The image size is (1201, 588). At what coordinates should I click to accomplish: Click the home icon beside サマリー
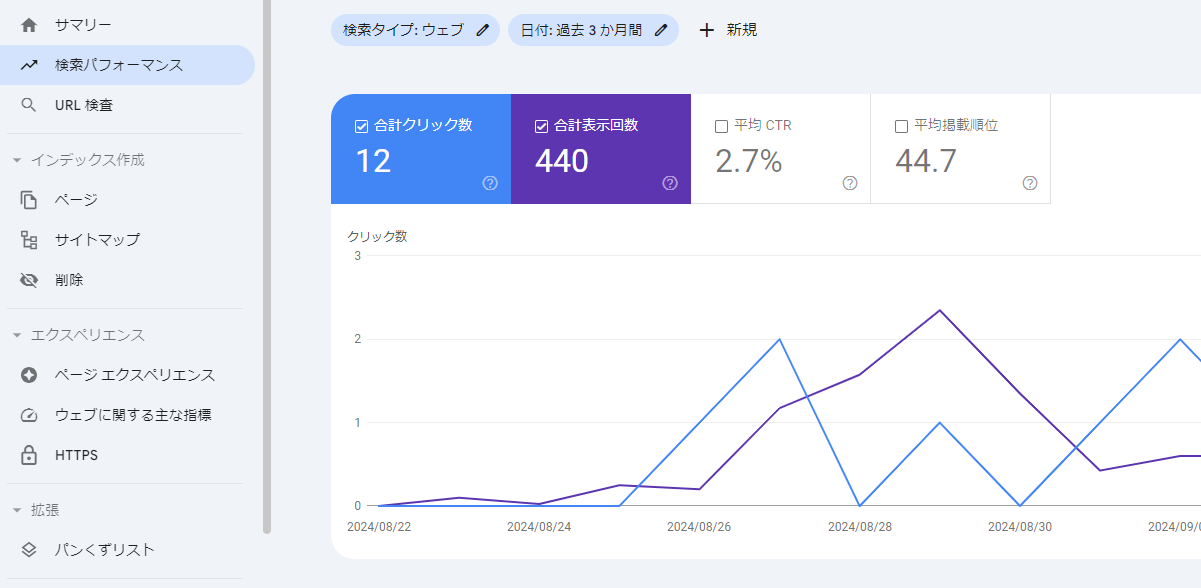click(29, 25)
